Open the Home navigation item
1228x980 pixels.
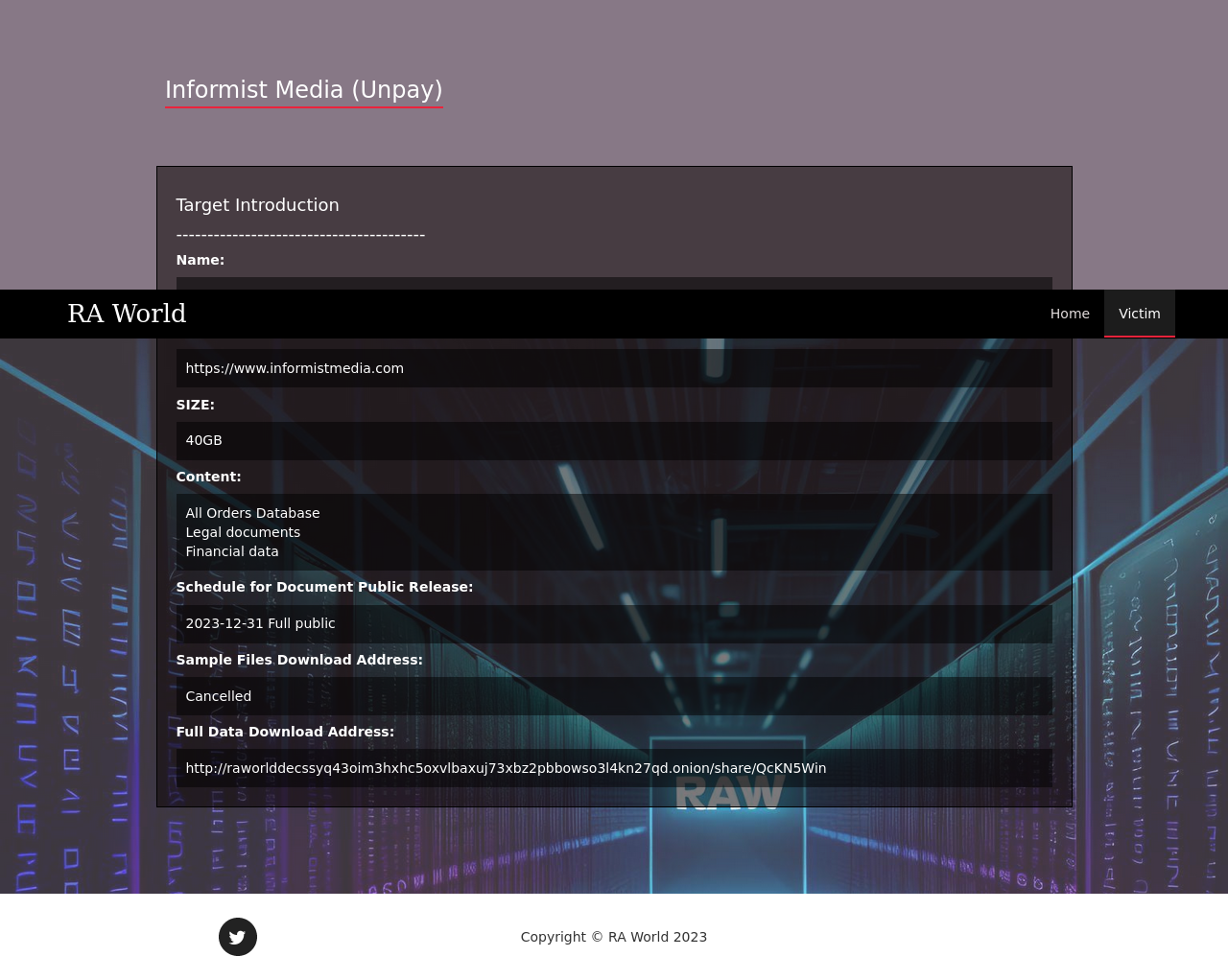[1069, 314]
